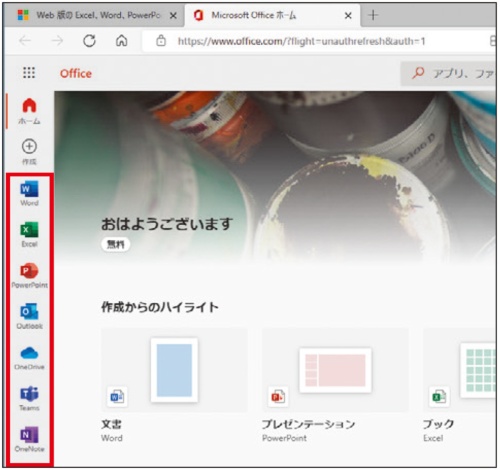The height and width of the screenshot is (470, 500).
Task: Launch PowerPoint from the sidebar
Action: [29, 276]
